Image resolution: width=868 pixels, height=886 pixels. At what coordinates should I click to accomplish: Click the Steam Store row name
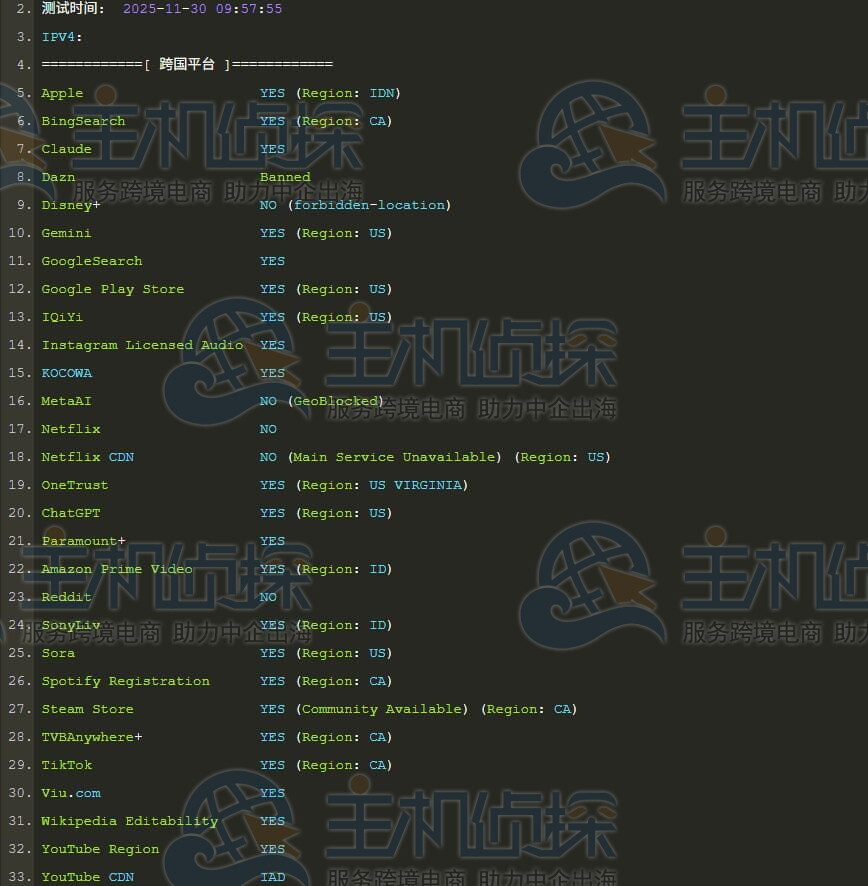[88, 709]
